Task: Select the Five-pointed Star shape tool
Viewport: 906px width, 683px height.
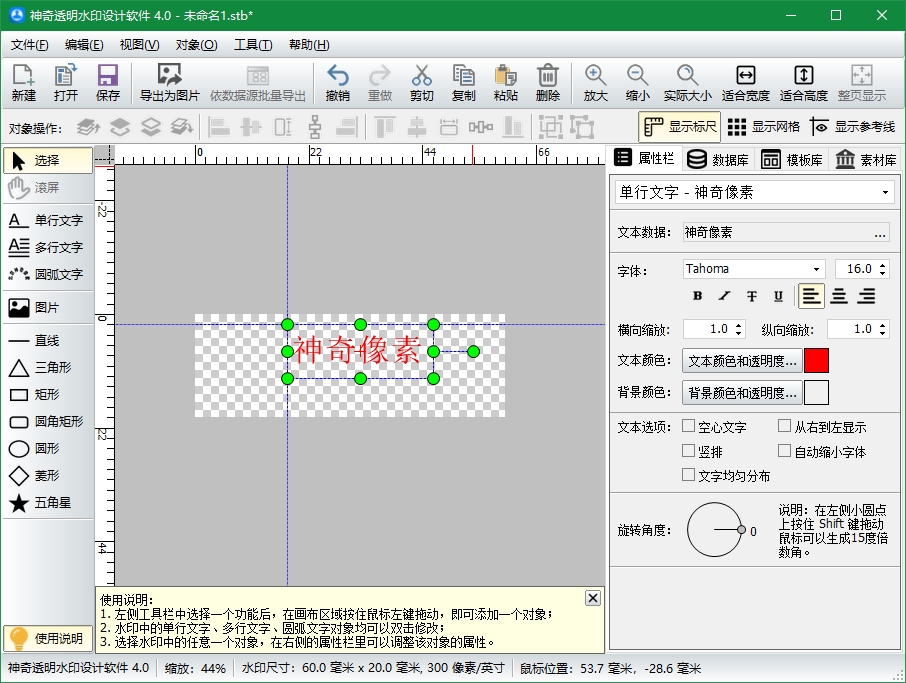Action: 48,503
